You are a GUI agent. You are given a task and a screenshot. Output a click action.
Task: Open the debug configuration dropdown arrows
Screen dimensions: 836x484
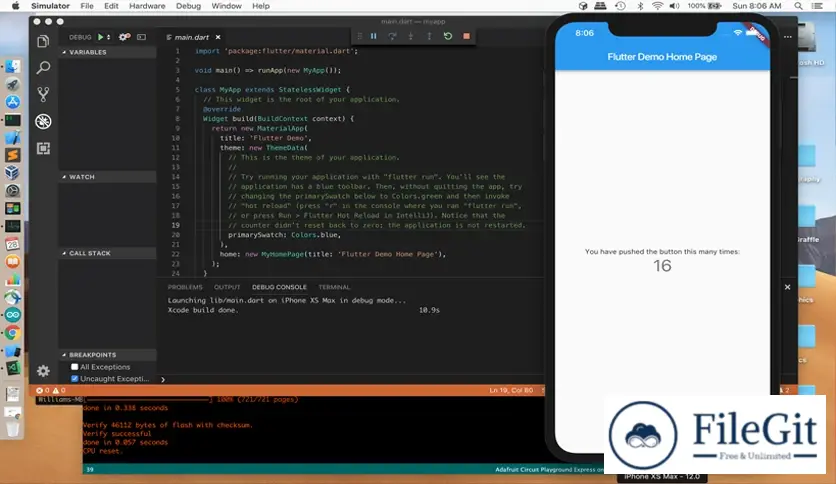(109, 37)
